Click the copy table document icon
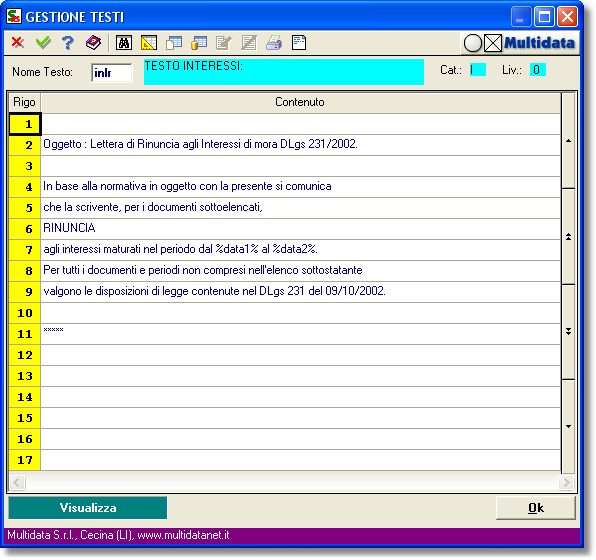This screenshot has width=596, height=560. pos(174,43)
